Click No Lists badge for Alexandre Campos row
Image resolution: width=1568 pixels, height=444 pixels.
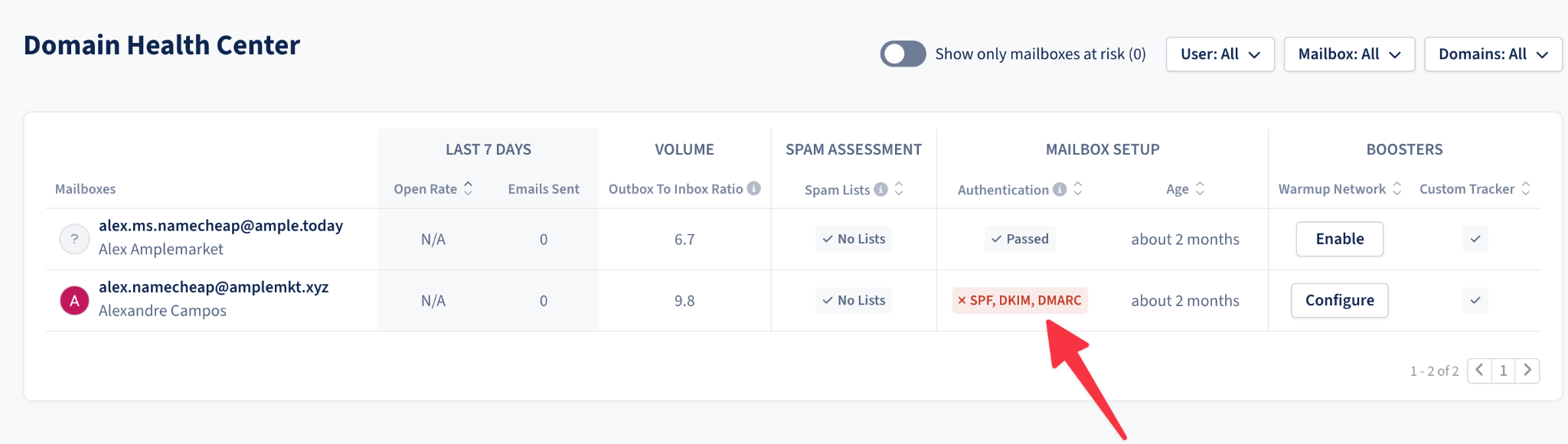pos(854,300)
